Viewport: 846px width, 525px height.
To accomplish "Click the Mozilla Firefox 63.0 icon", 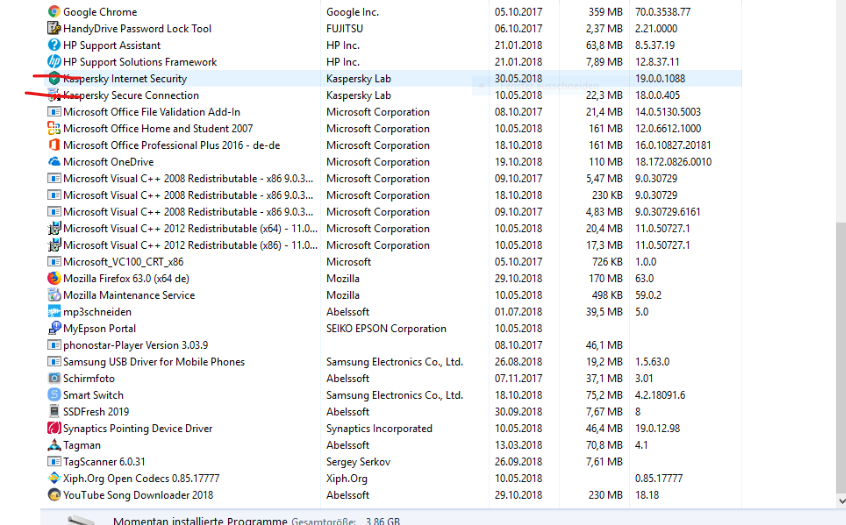I will (x=54, y=278).
